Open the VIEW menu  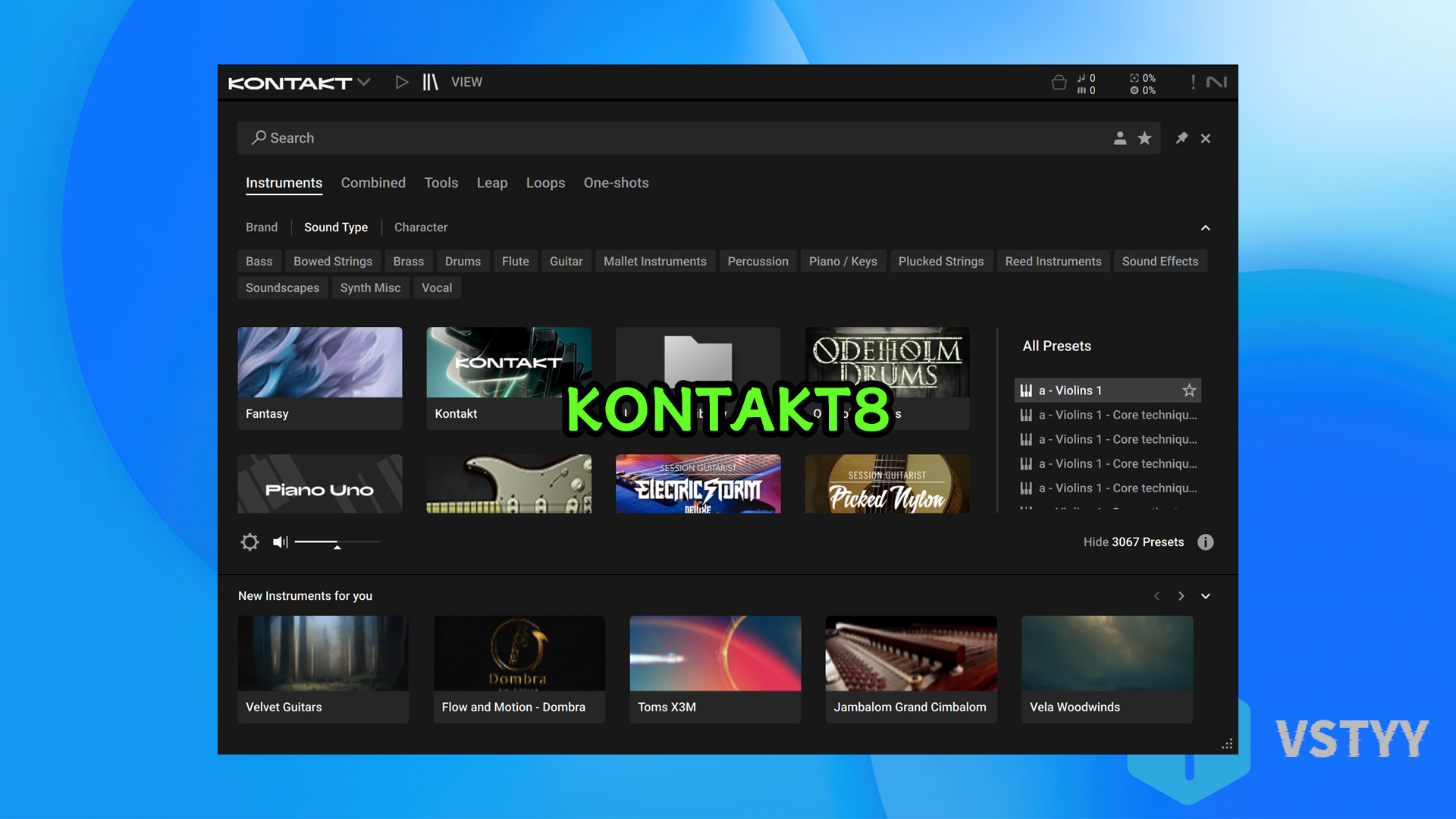[x=466, y=82]
